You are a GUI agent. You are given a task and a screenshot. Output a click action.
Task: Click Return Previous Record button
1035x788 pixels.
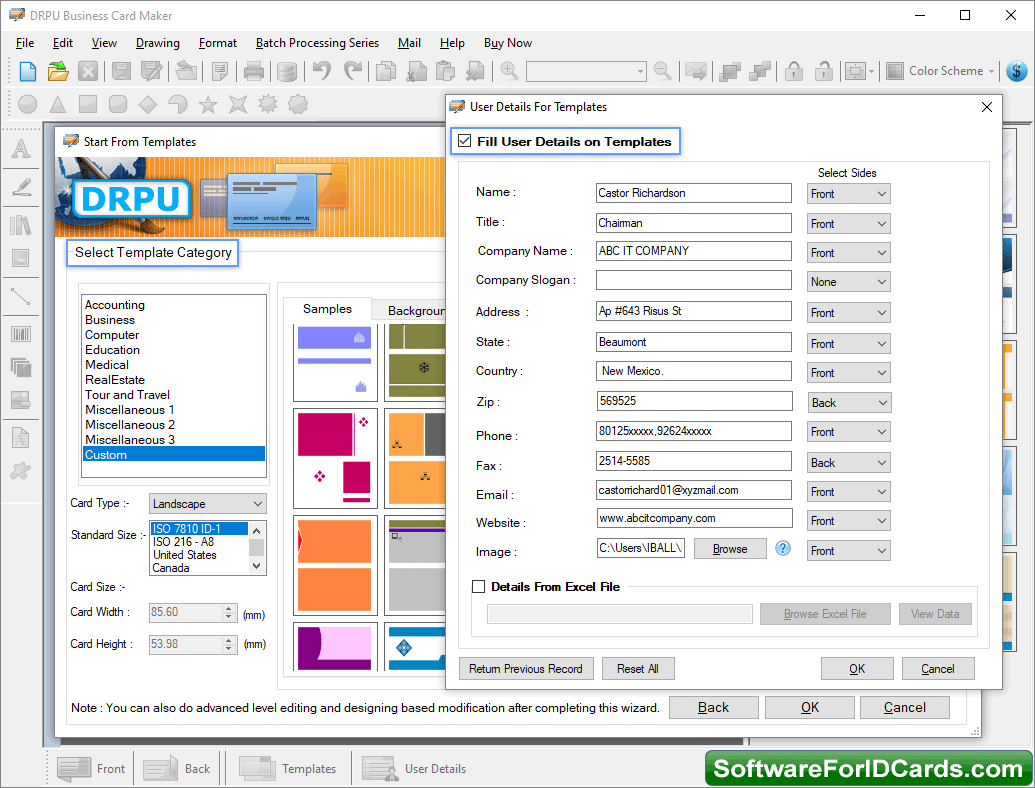click(x=525, y=669)
